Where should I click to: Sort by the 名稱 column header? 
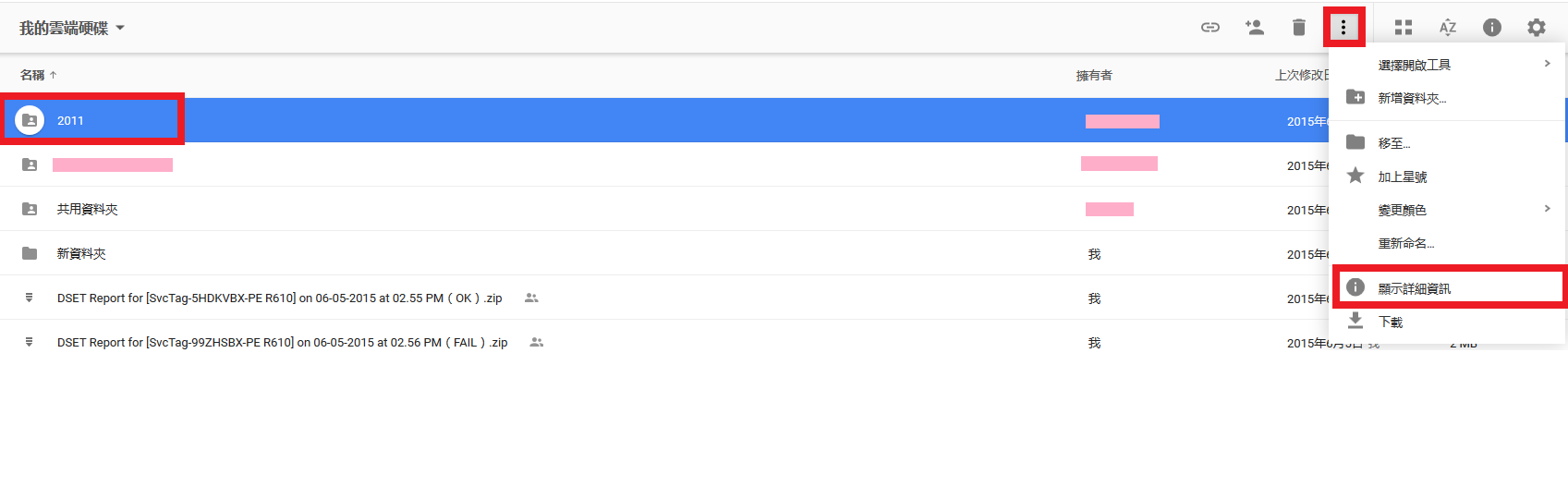(33, 75)
